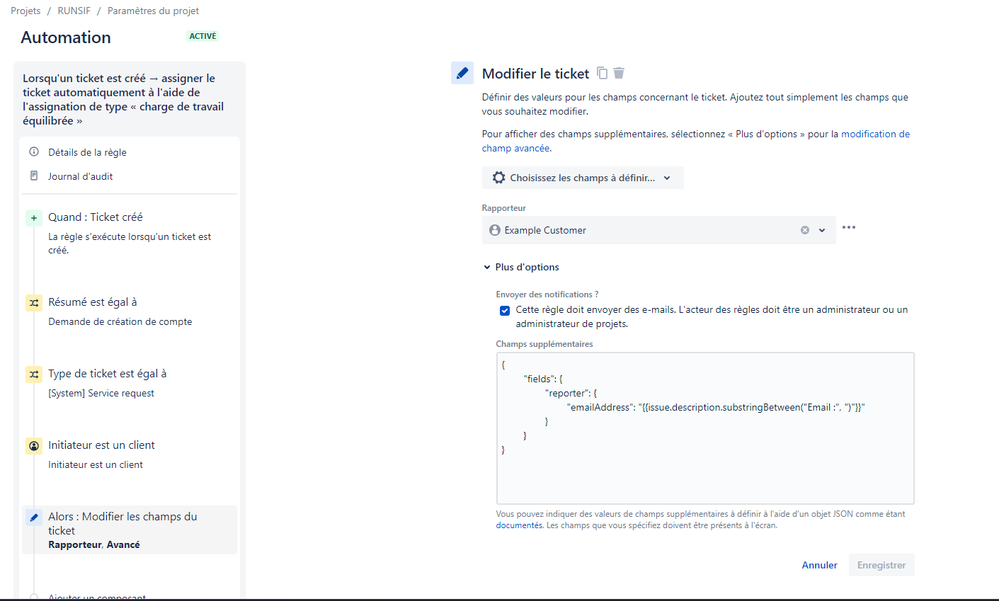Image resolution: width=999 pixels, height=601 pixels.
Task: Click the Journal d'audit document icon
Action: [x=34, y=176]
